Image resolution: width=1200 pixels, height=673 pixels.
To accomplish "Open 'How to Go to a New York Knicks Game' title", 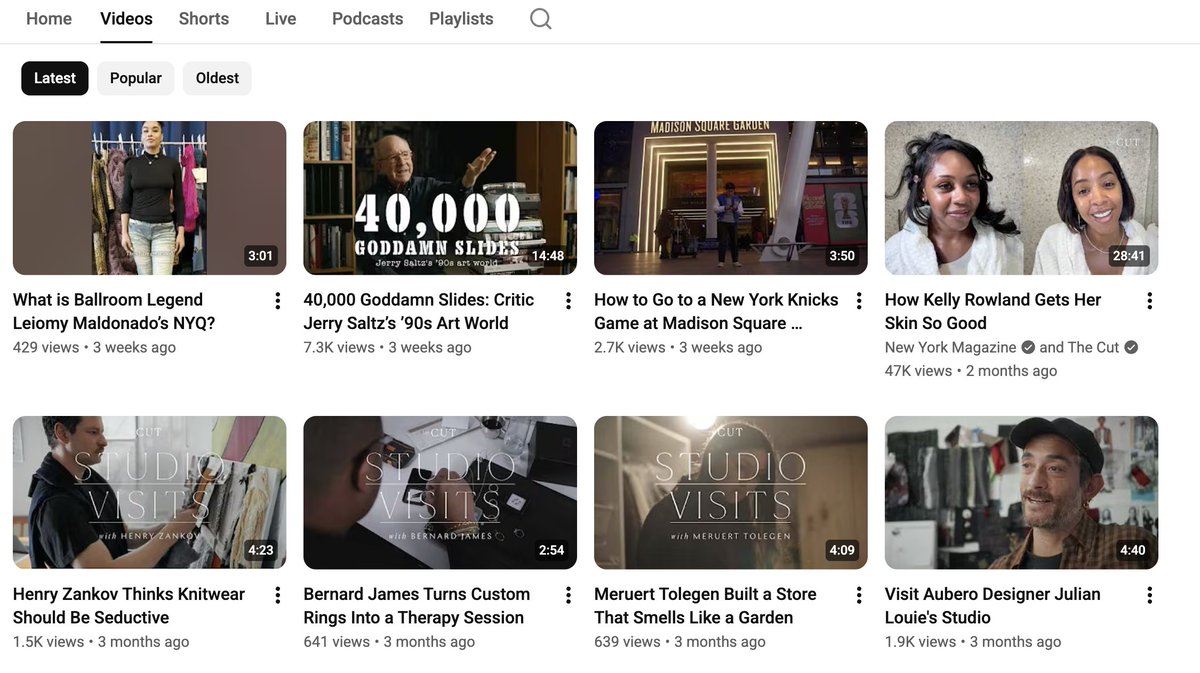I will [x=716, y=311].
